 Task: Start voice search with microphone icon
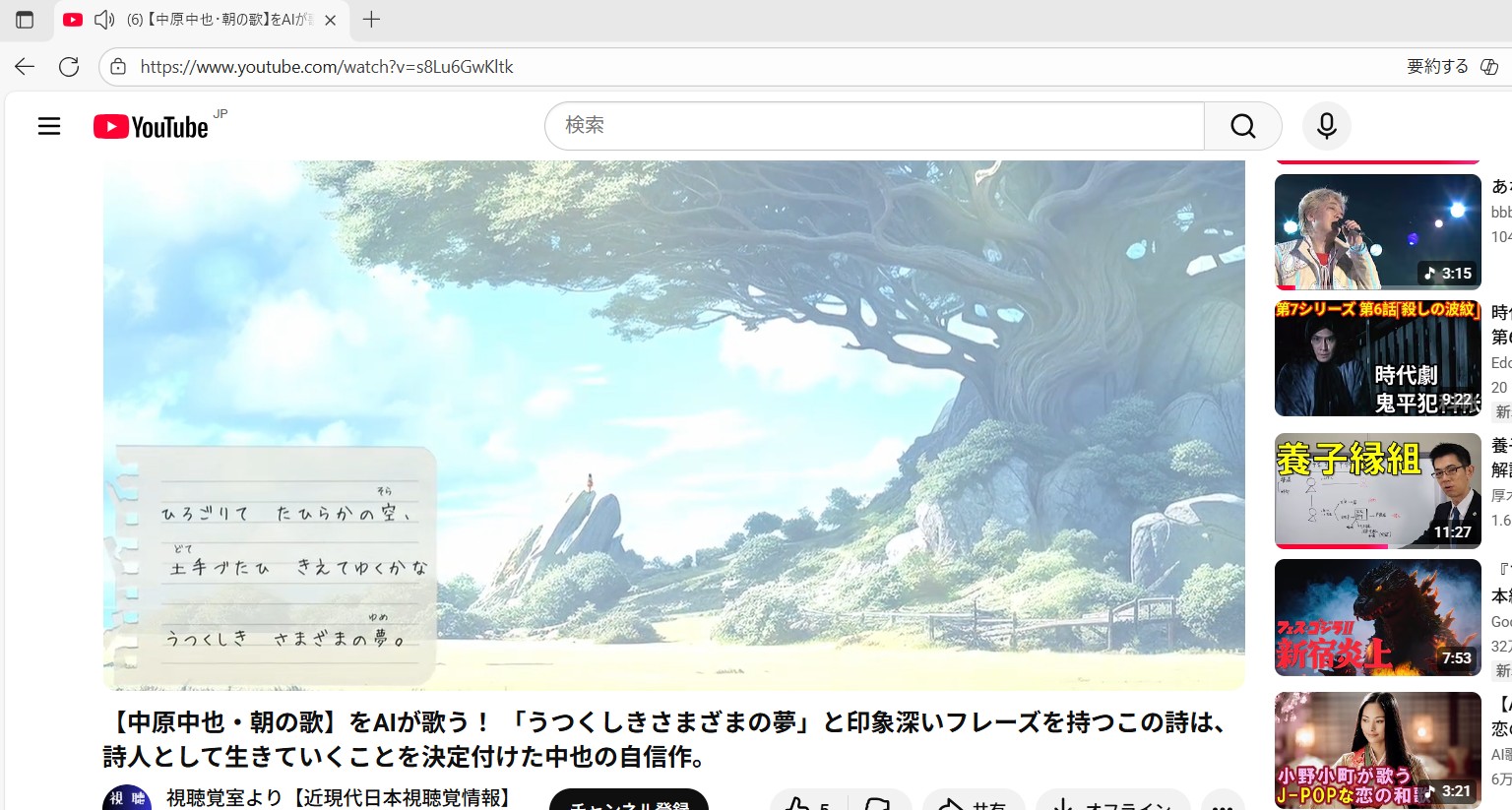coord(1326,126)
